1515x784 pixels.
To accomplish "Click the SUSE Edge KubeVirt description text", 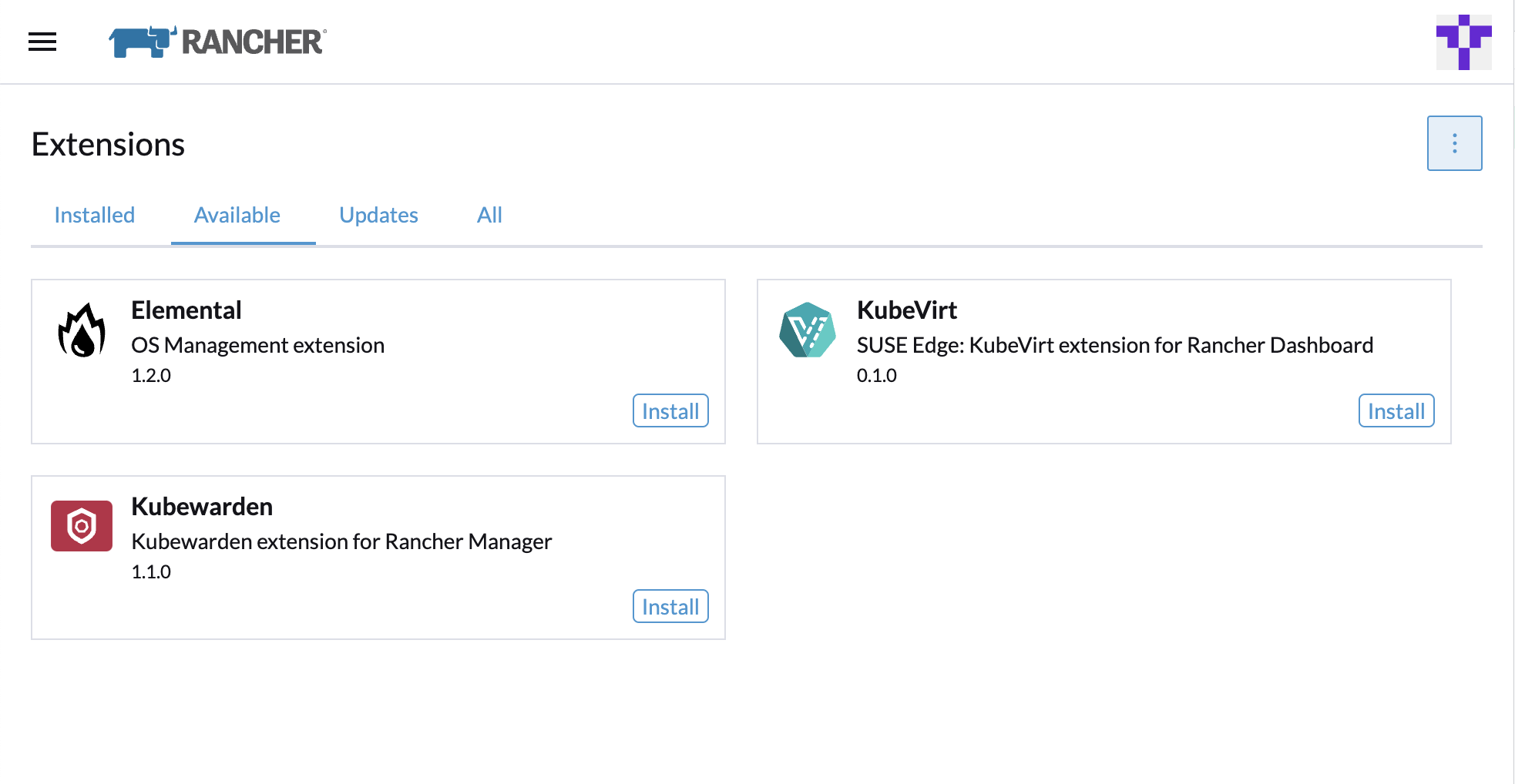I will point(1115,345).
